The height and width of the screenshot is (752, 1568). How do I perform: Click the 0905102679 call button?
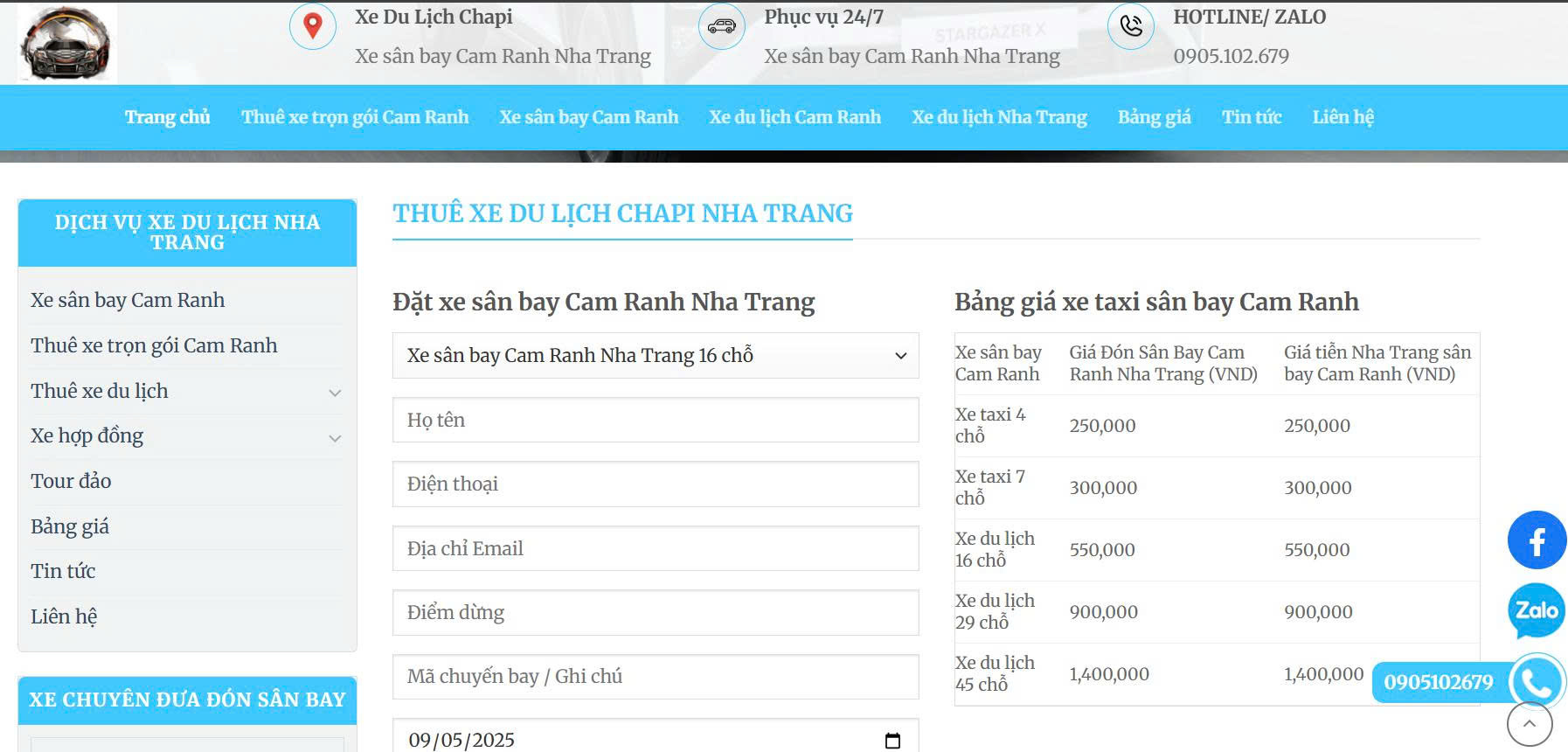(x=1438, y=682)
